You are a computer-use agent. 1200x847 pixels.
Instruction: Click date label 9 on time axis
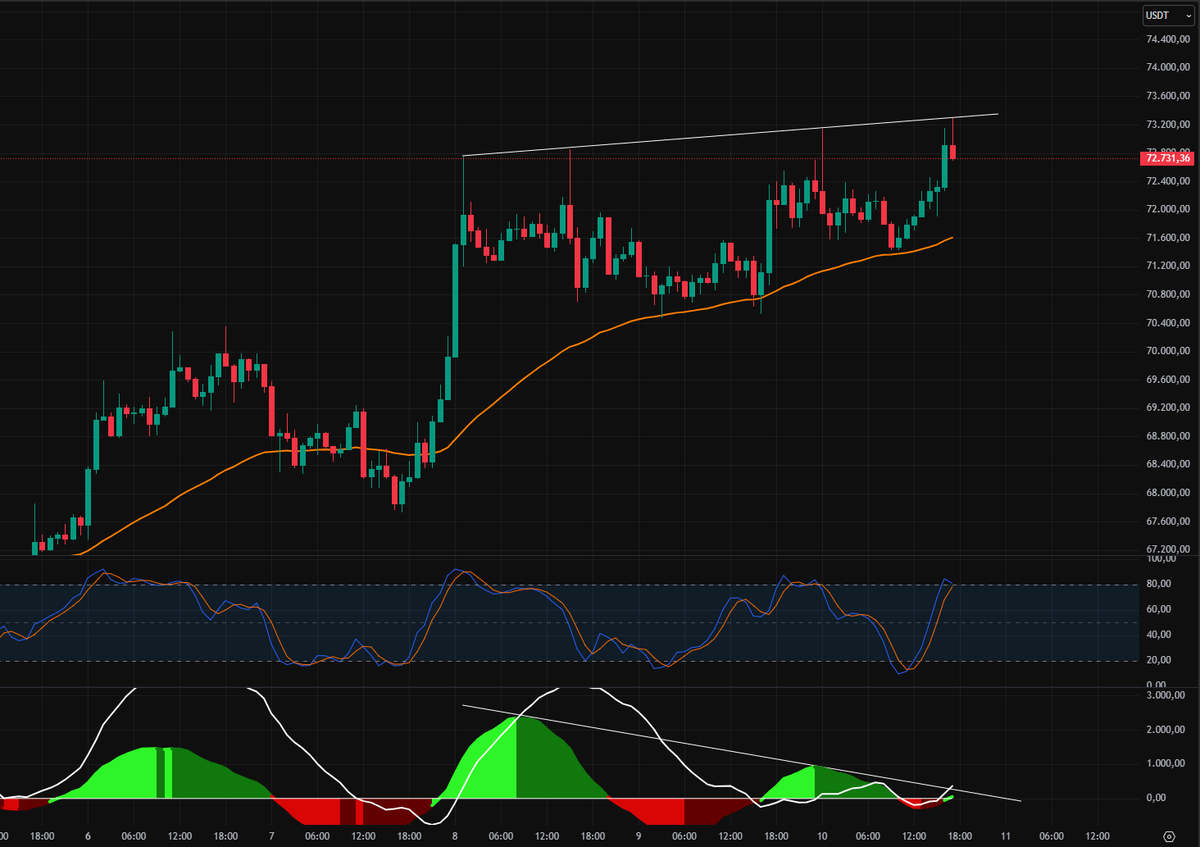(x=639, y=835)
